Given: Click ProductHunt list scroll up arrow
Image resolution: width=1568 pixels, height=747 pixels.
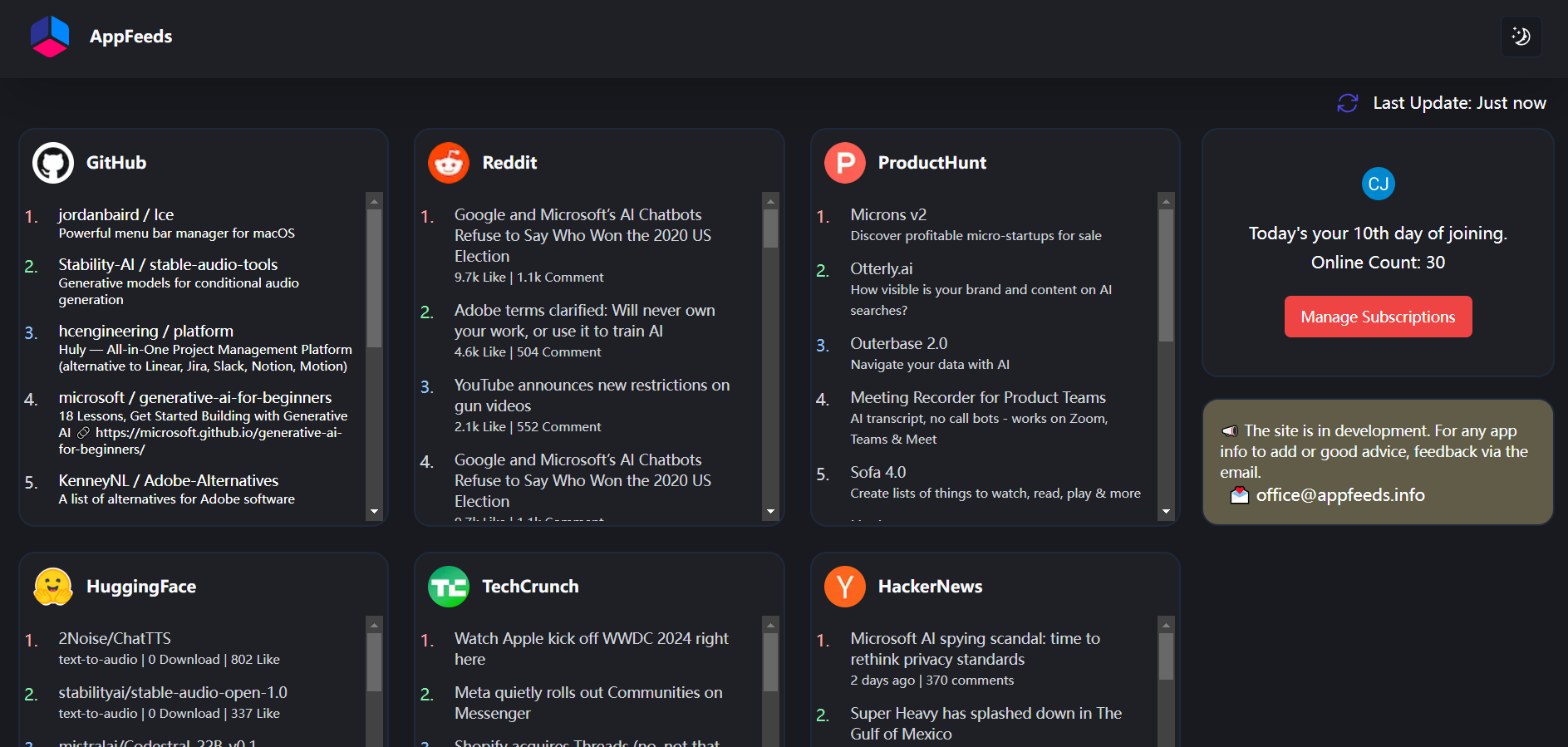Looking at the screenshot, I should pos(1166,201).
